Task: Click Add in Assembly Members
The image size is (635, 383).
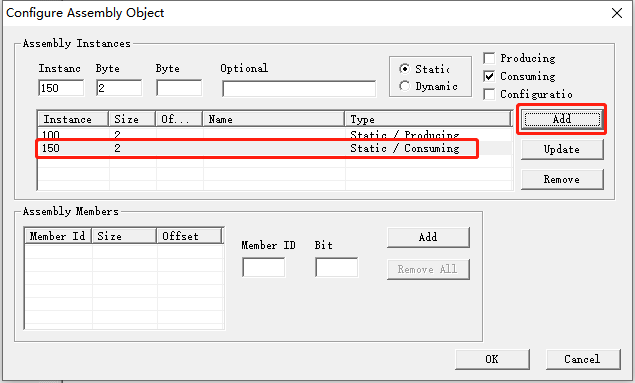Action: point(428,237)
